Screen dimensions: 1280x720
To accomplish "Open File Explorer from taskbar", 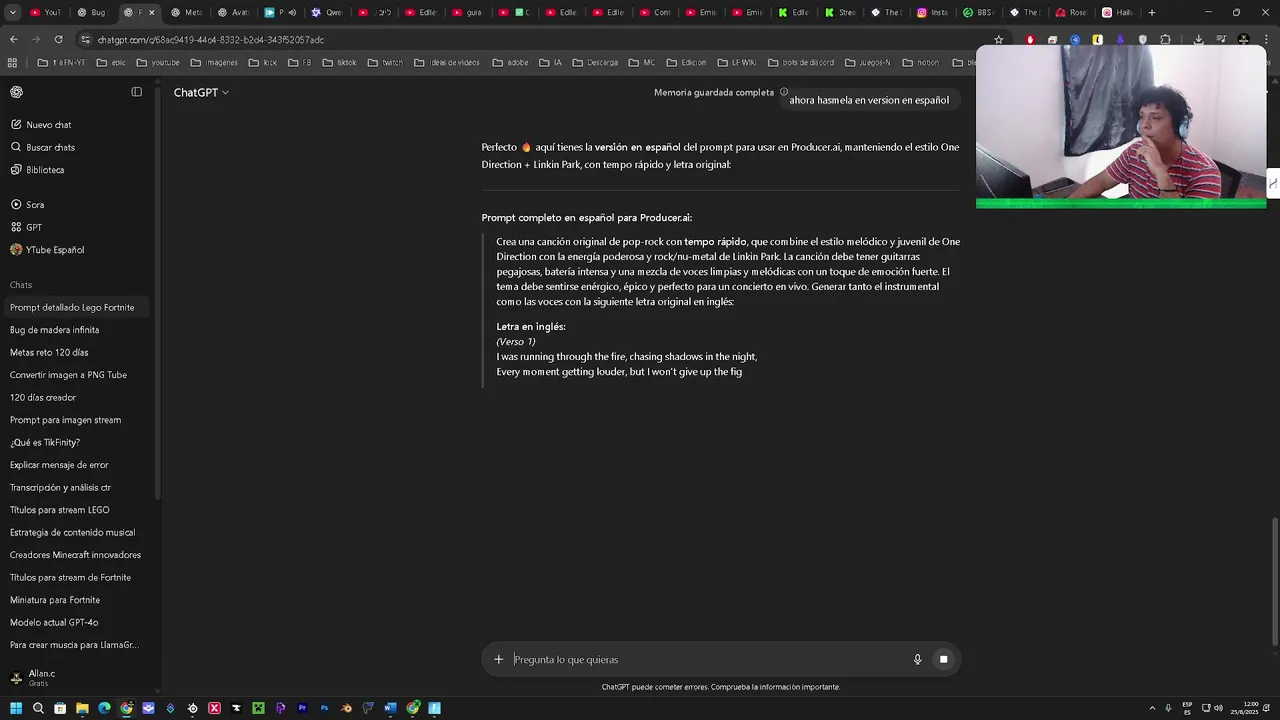I will pos(82,708).
